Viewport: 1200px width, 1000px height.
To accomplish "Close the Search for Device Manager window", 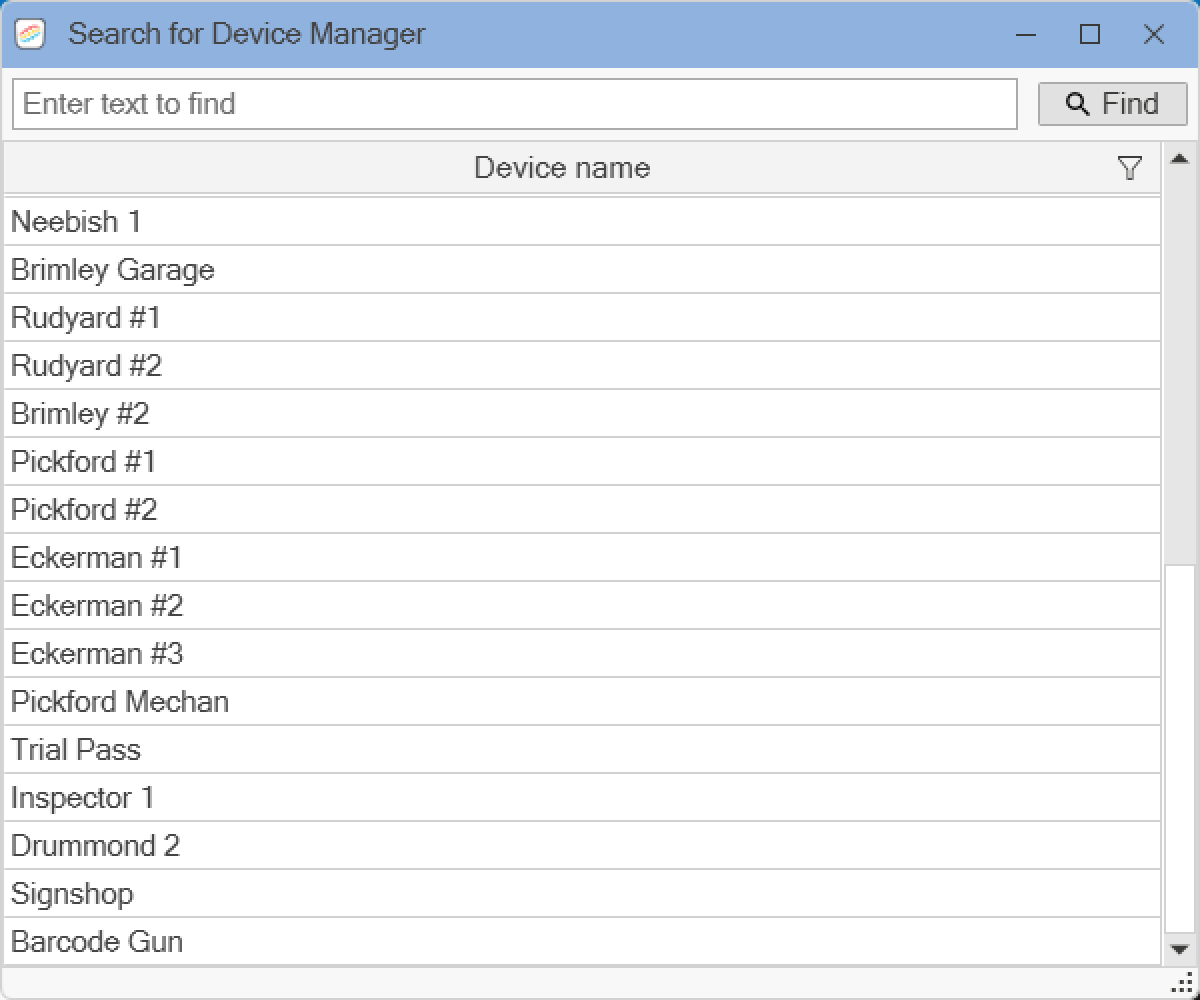I will [1154, 35].
